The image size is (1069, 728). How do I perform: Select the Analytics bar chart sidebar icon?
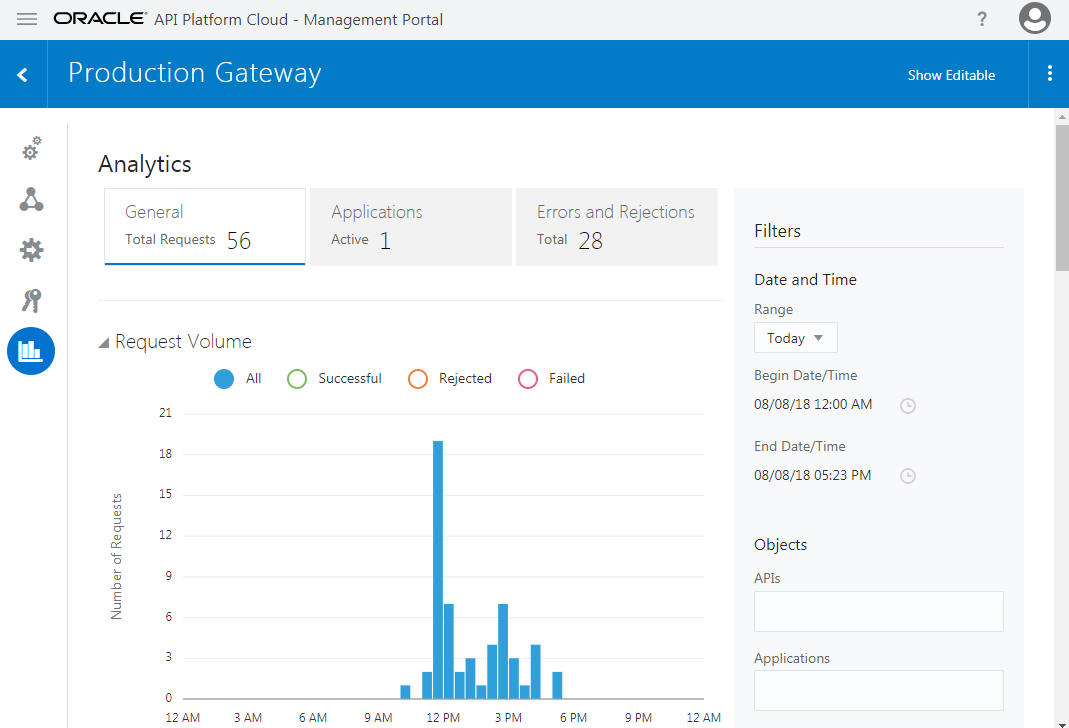pos(31,351)
